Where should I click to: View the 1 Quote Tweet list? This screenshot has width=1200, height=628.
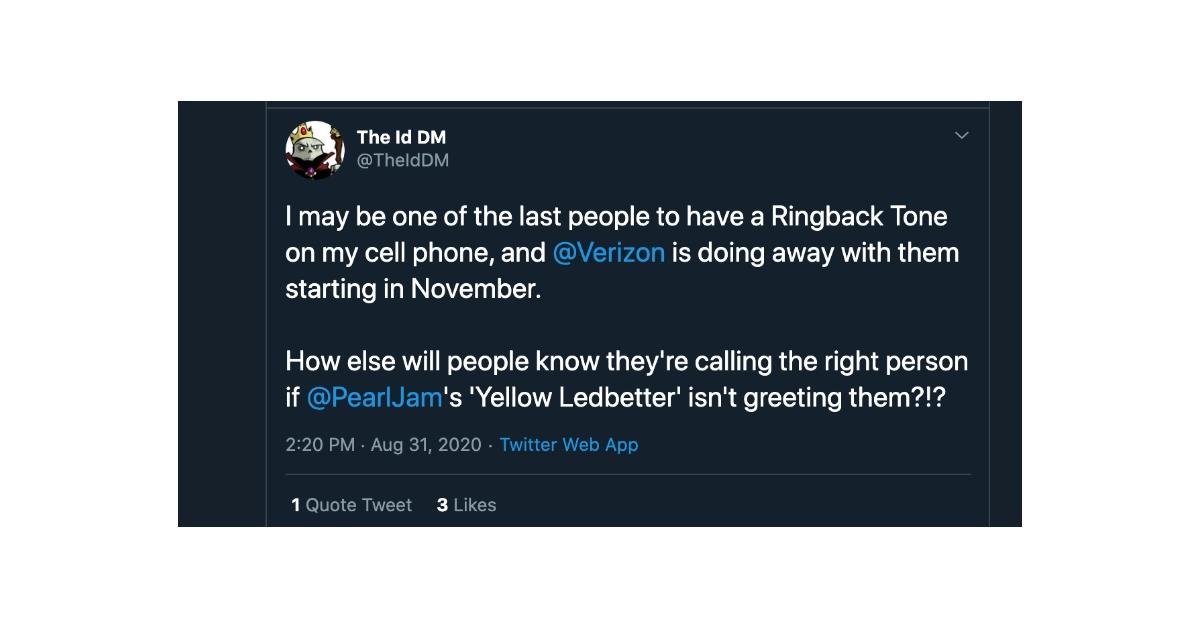pyautogui.click(x=351, y=505)
